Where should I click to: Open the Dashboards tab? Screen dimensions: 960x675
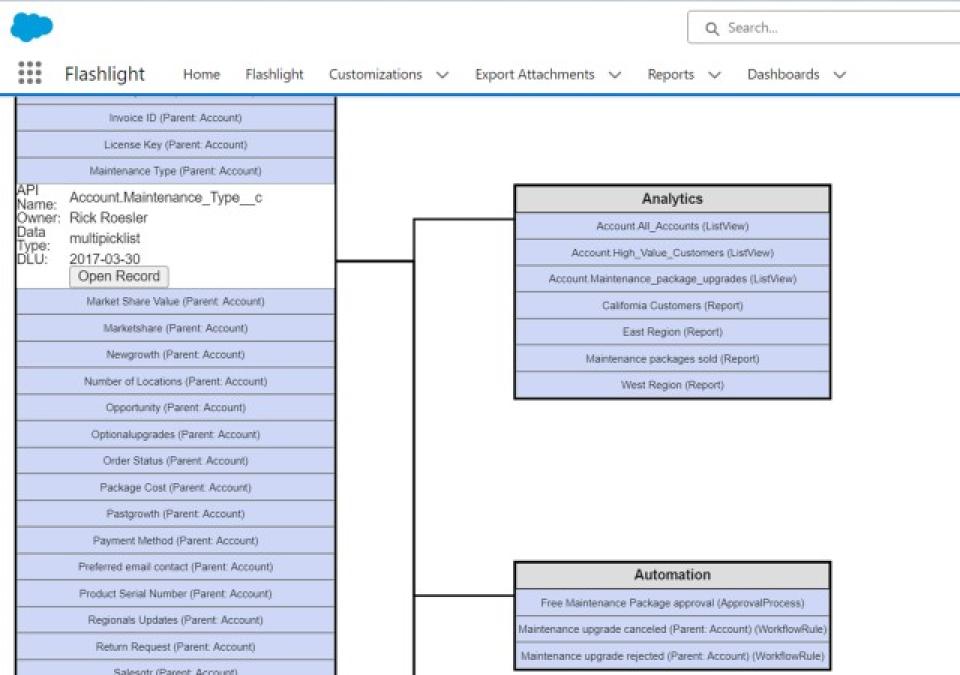click(x=783, y=74)
